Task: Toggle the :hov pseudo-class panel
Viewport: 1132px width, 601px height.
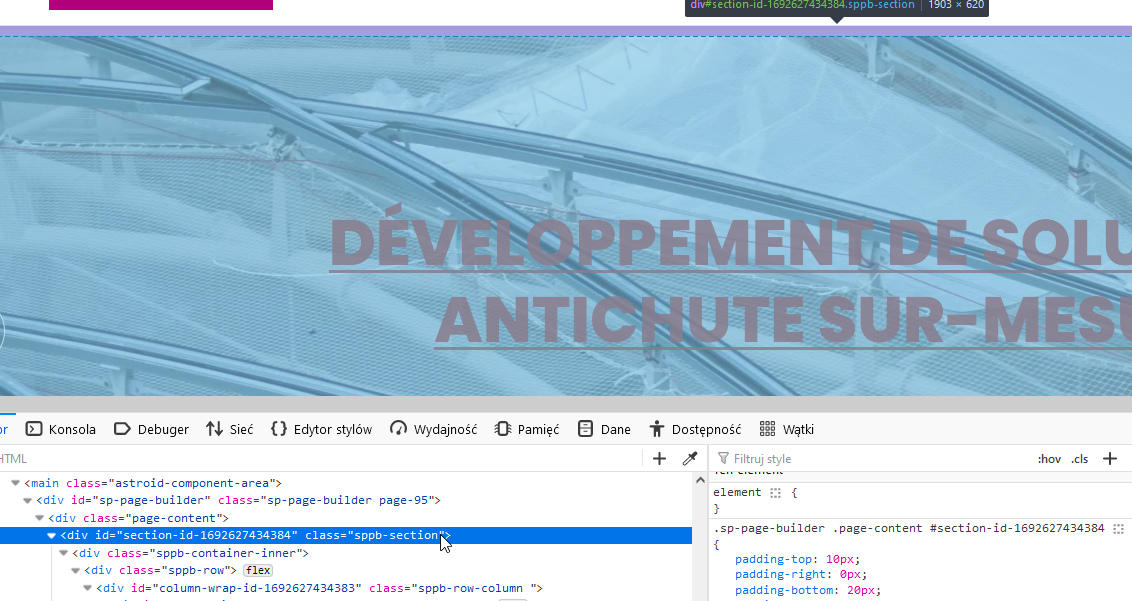Action: (x=1049, y=459)
